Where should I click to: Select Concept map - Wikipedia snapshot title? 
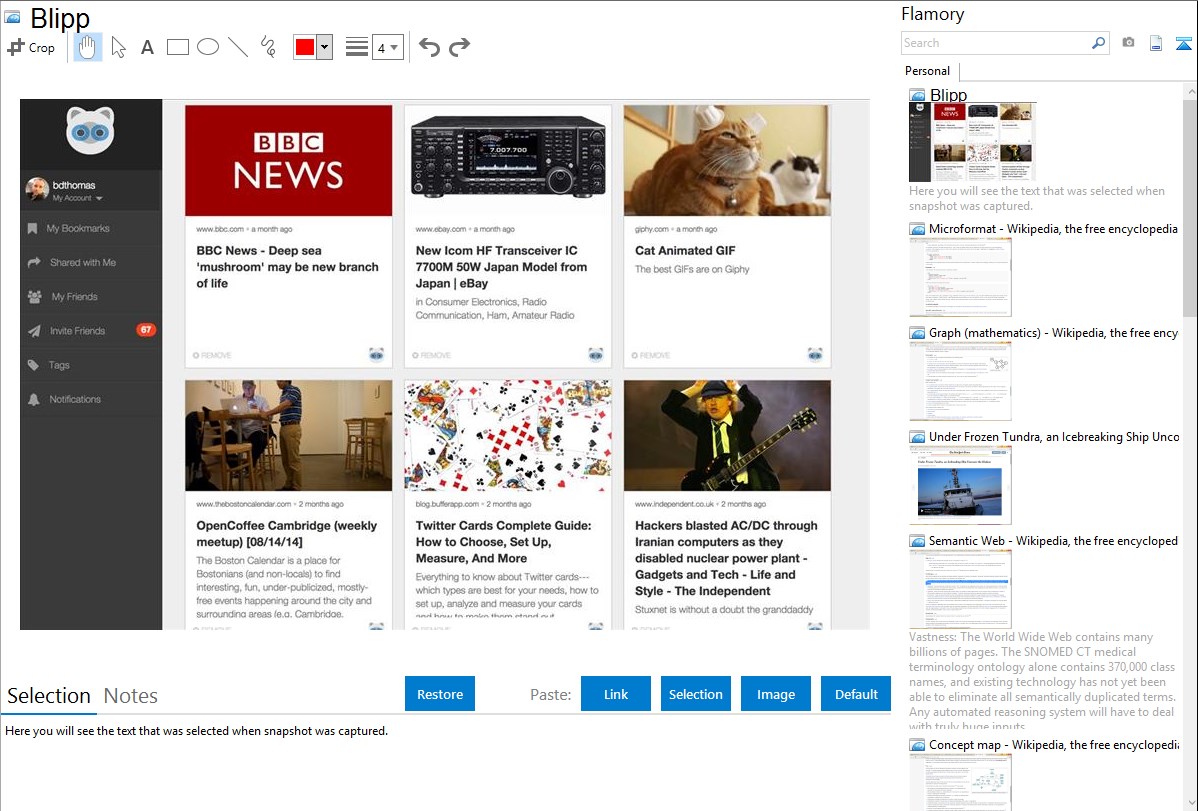coord(1053,744)
